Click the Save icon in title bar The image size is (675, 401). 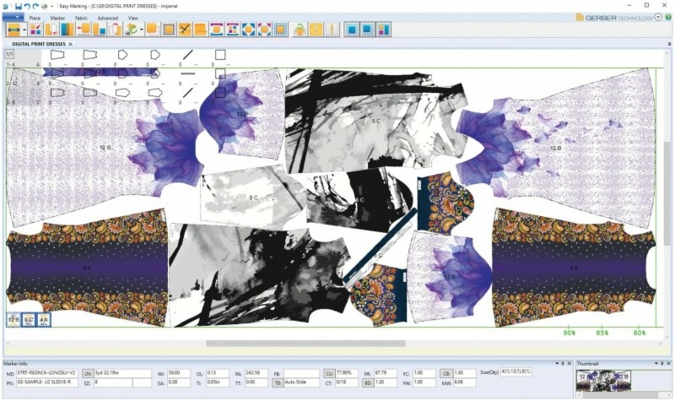tap(18, 6)
